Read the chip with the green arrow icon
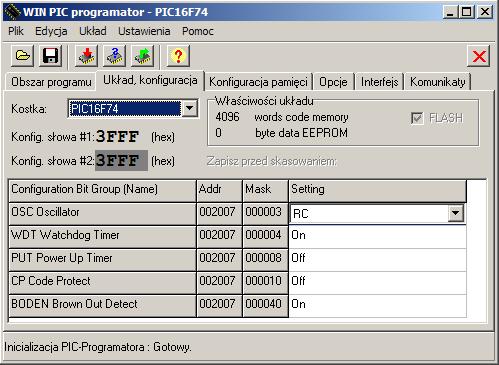This screenshot has height=365, width=499. (143, 56)
